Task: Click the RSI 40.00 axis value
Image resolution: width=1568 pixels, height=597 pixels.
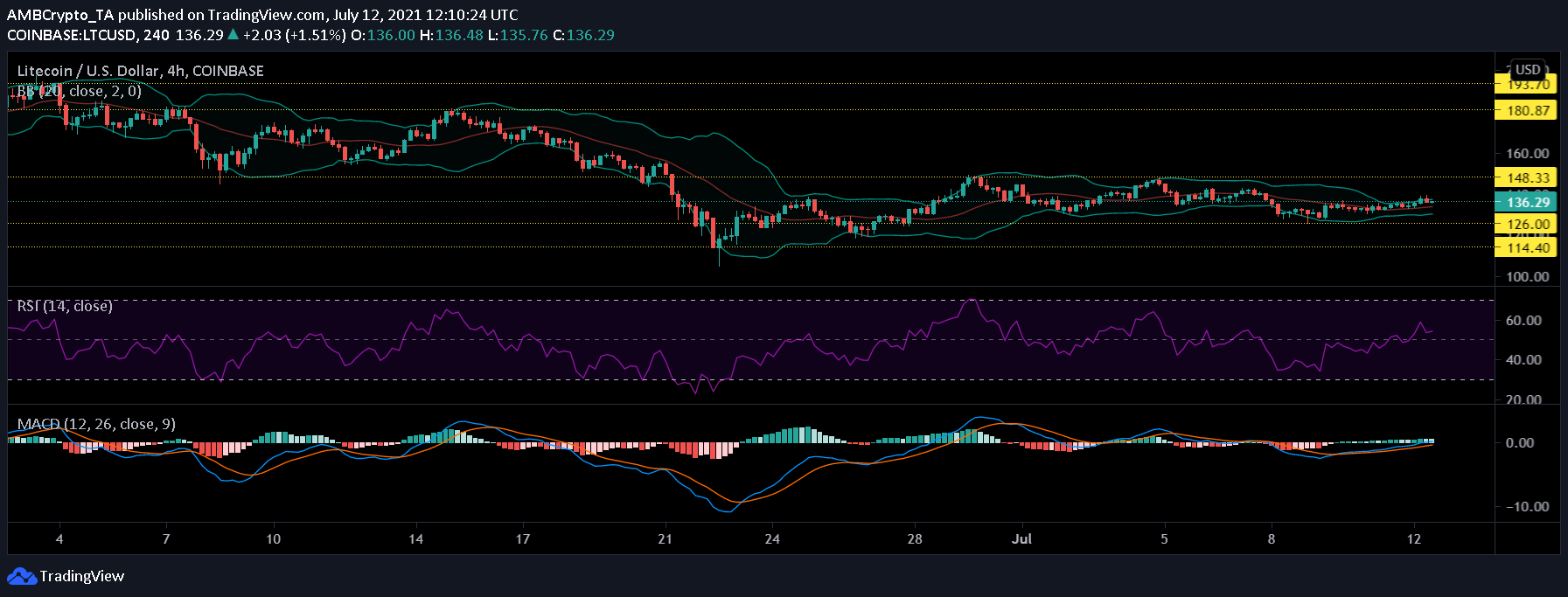Action: (x=1523, y=359)
